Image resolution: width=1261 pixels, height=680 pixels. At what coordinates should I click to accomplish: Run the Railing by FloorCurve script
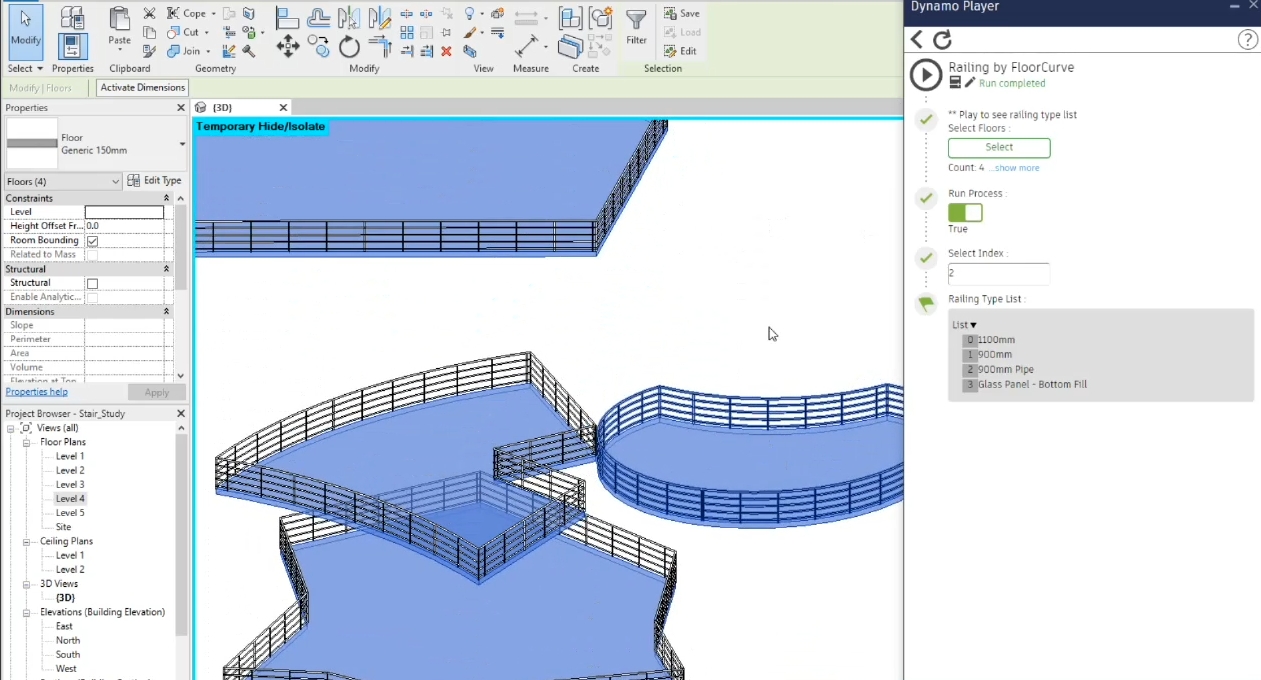[x=925, y=75]
